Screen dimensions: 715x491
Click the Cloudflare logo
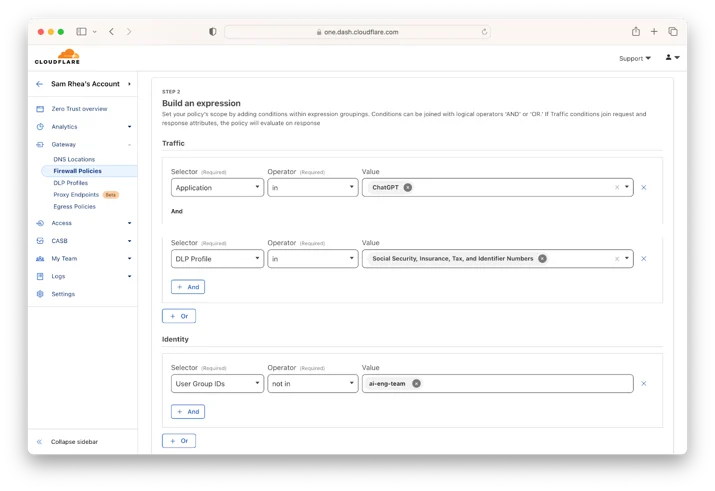(x=57, y=57)
